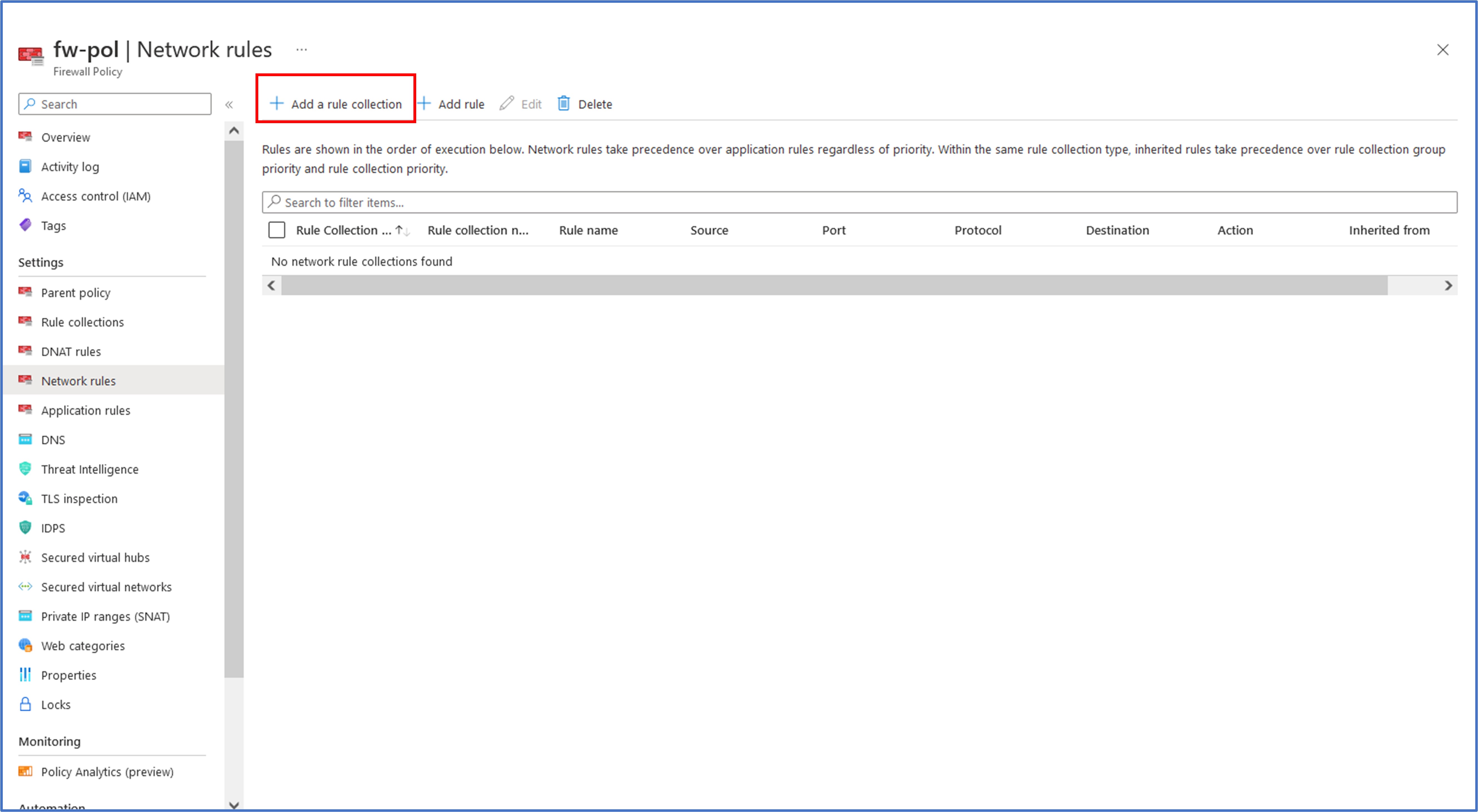
Task: Collapse the sidebar with double chevron
Action: (x=229, y=105)
